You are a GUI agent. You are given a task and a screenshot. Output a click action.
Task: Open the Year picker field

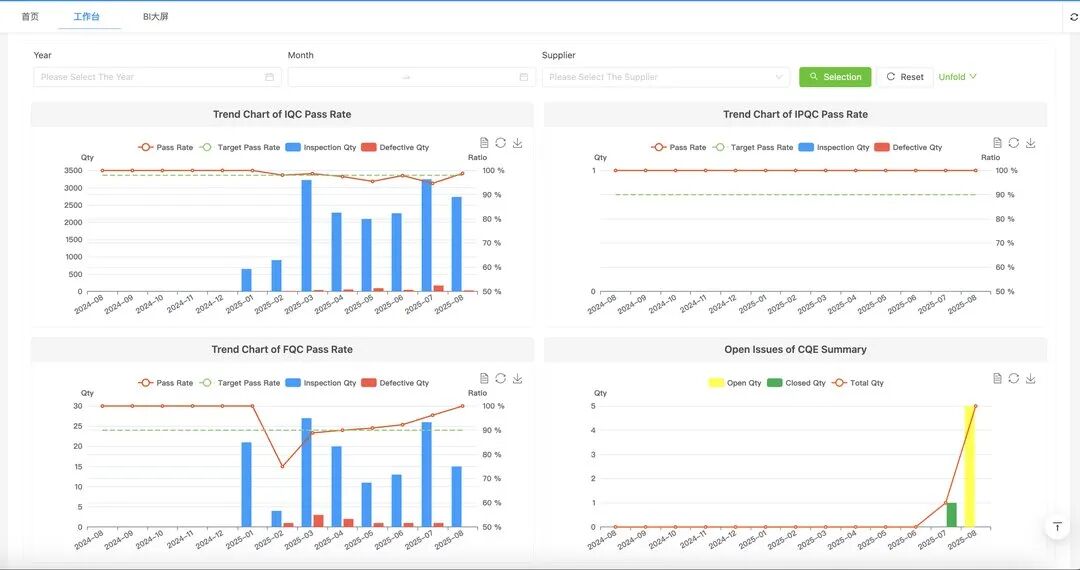[x=157, y=77]
